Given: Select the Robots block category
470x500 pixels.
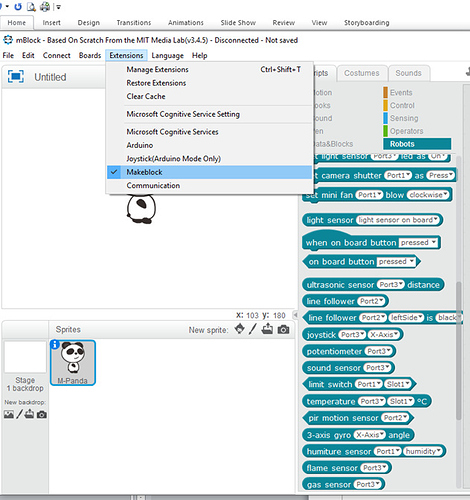Looking at the screenshot, I should 417,144.
